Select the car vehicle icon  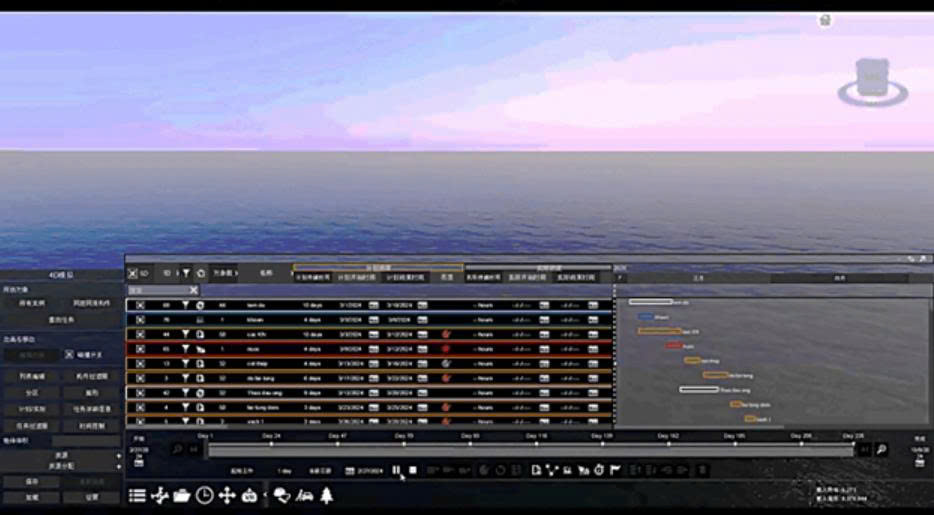(x=305, y=495)
